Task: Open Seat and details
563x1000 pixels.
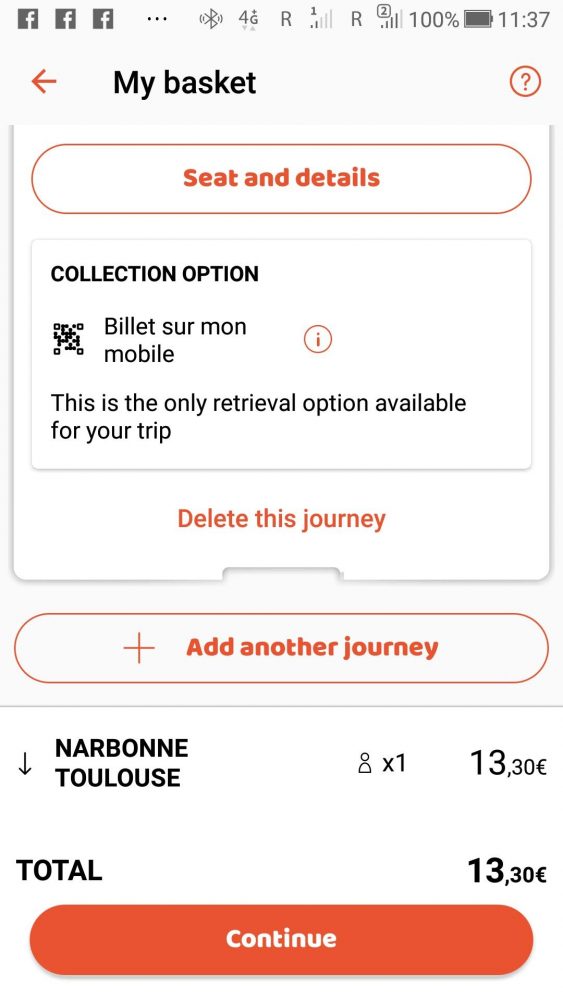Action: click(x=281, y=178)
